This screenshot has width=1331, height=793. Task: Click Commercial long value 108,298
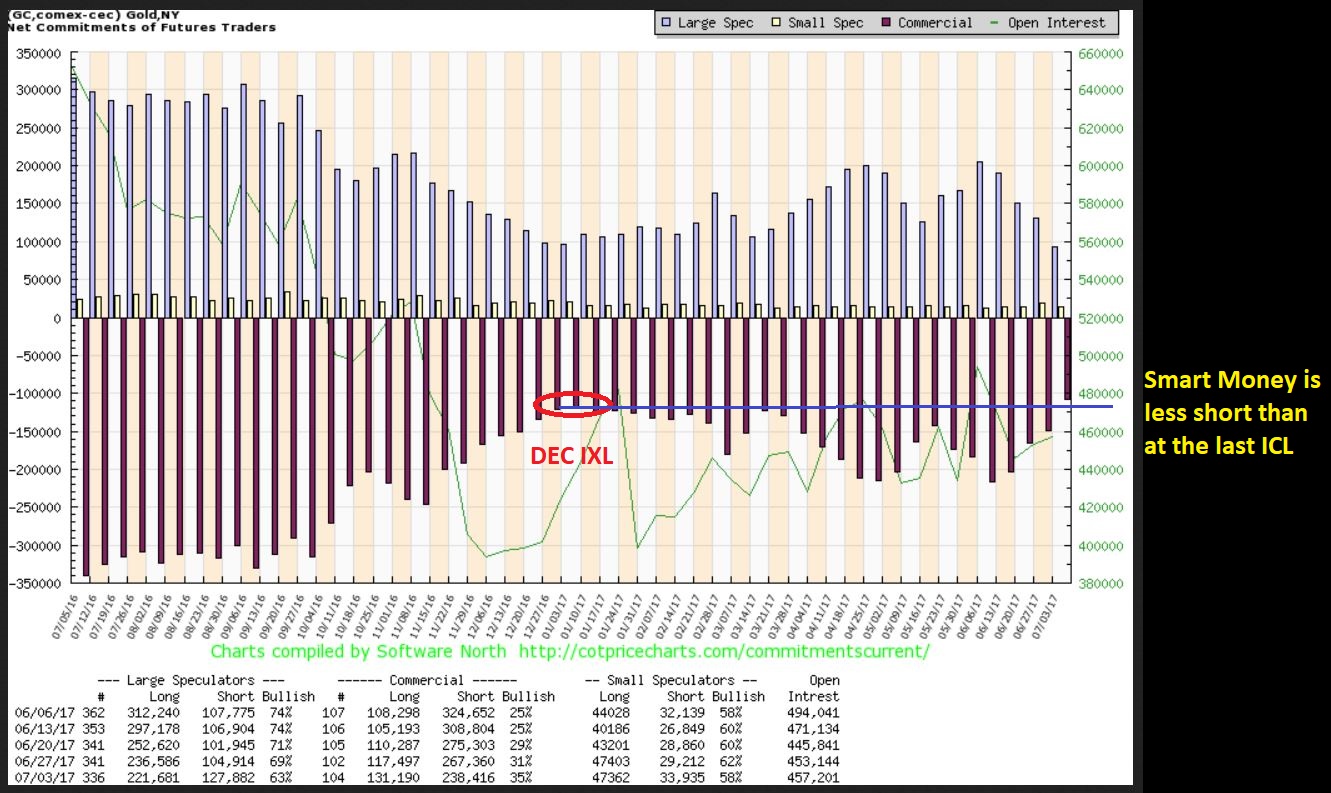click(x=391, y=712)
